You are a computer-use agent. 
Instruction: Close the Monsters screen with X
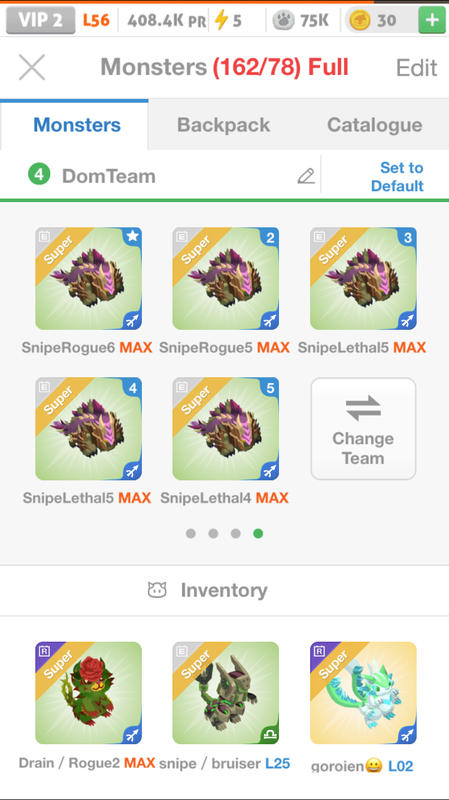tap(32, 67)
